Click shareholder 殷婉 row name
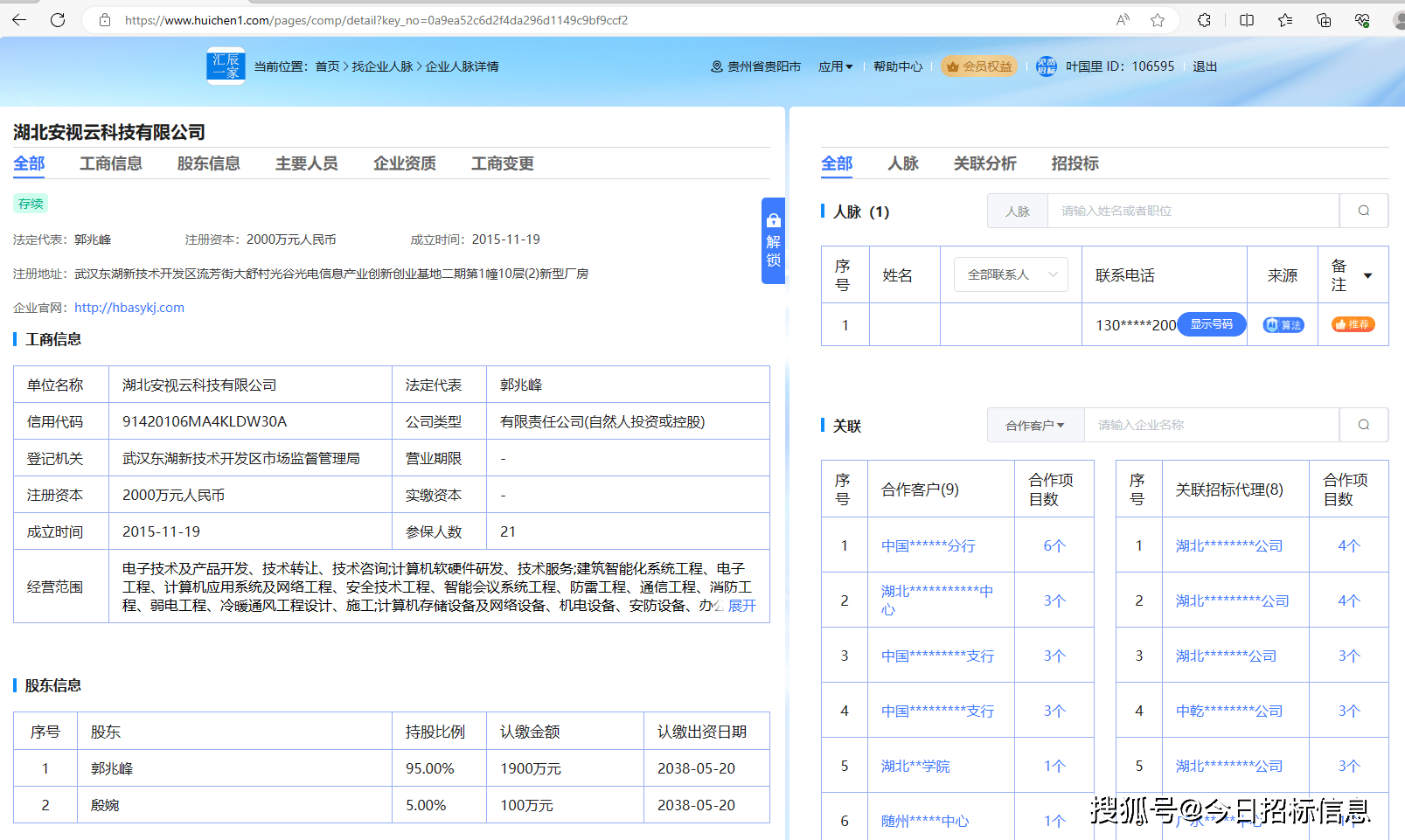Screen dimensions: 1405x840 pos(105,805)
